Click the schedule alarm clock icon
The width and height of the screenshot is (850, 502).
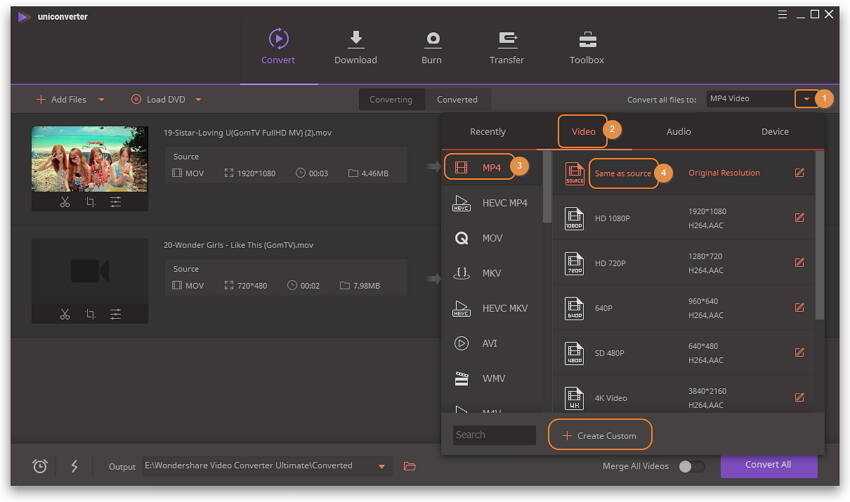pyautogui.click(x=40, y=466)
